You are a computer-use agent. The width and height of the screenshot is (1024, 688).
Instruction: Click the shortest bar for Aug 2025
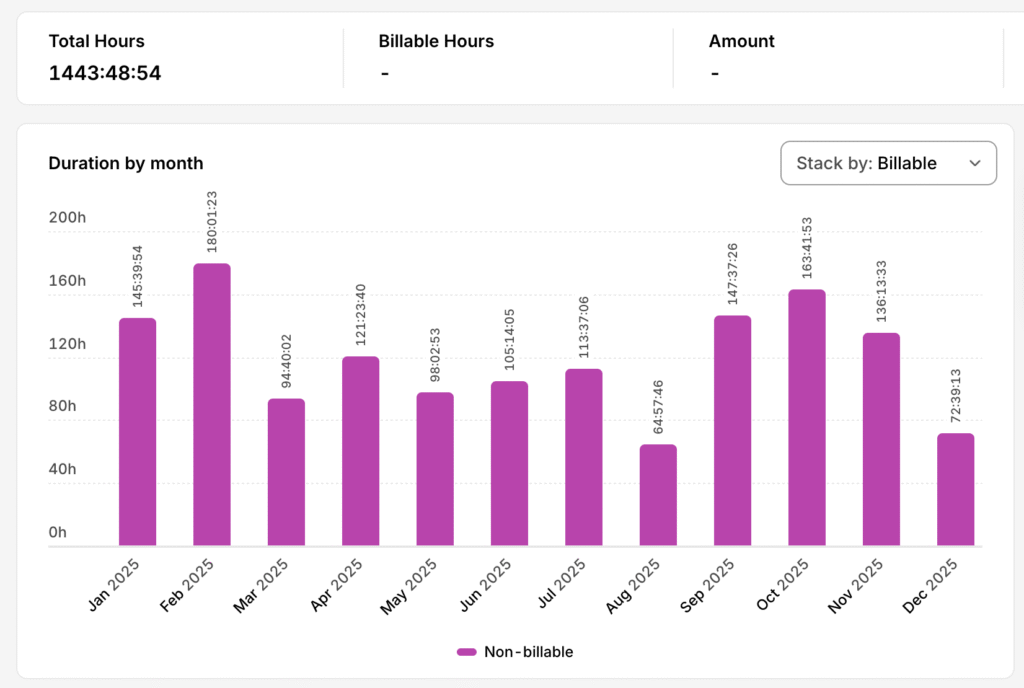[x=658, y=495]
